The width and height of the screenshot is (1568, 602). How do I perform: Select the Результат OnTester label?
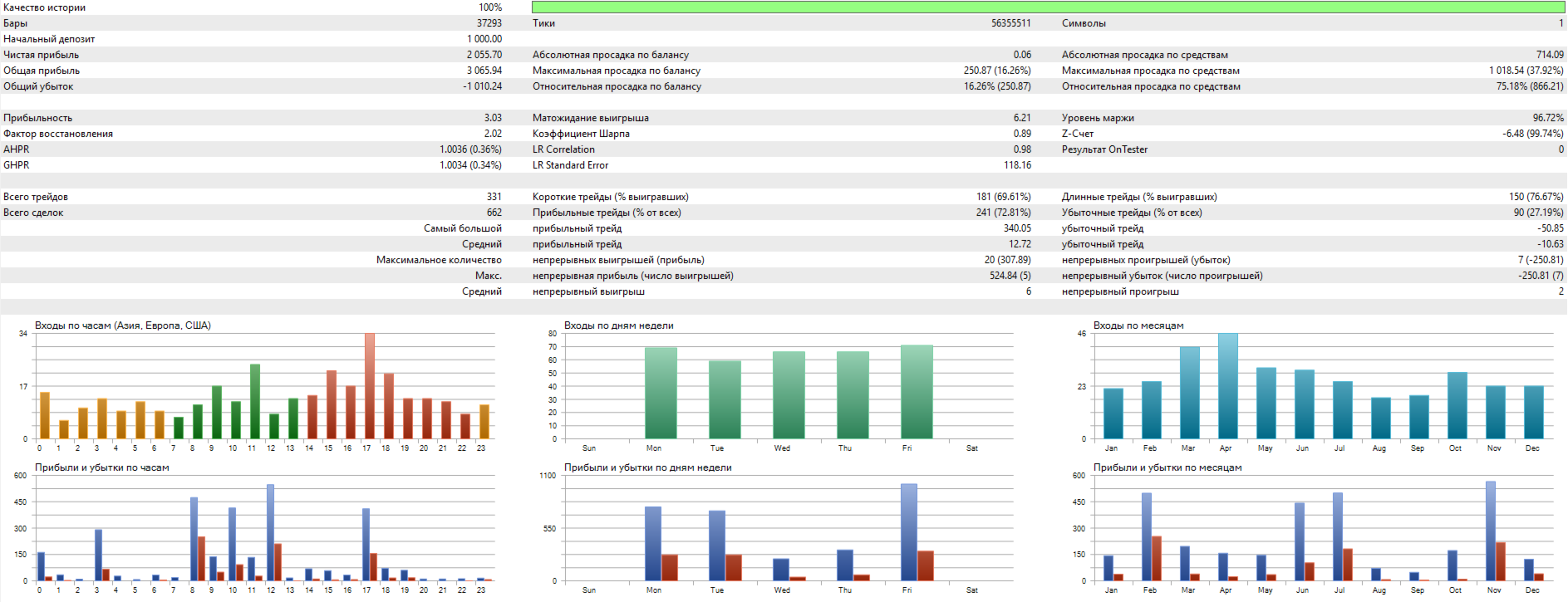coord(1104,149)
